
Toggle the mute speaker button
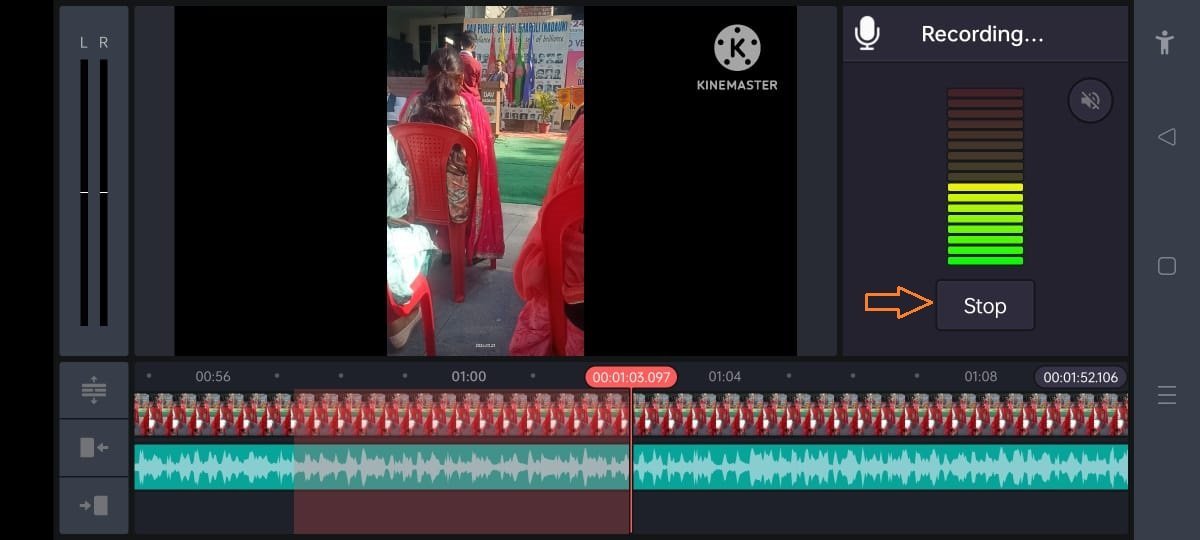pyautogui.click(x=1090, y=101)
